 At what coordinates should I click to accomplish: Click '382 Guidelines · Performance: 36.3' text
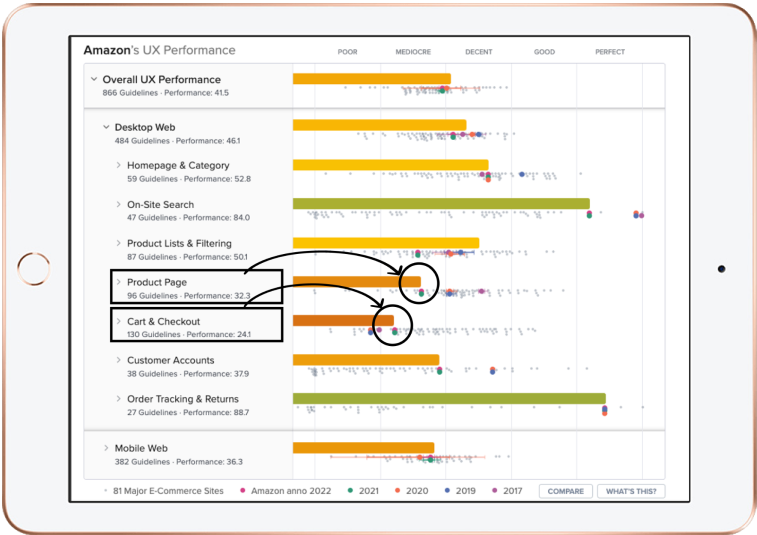pos(179,462)
